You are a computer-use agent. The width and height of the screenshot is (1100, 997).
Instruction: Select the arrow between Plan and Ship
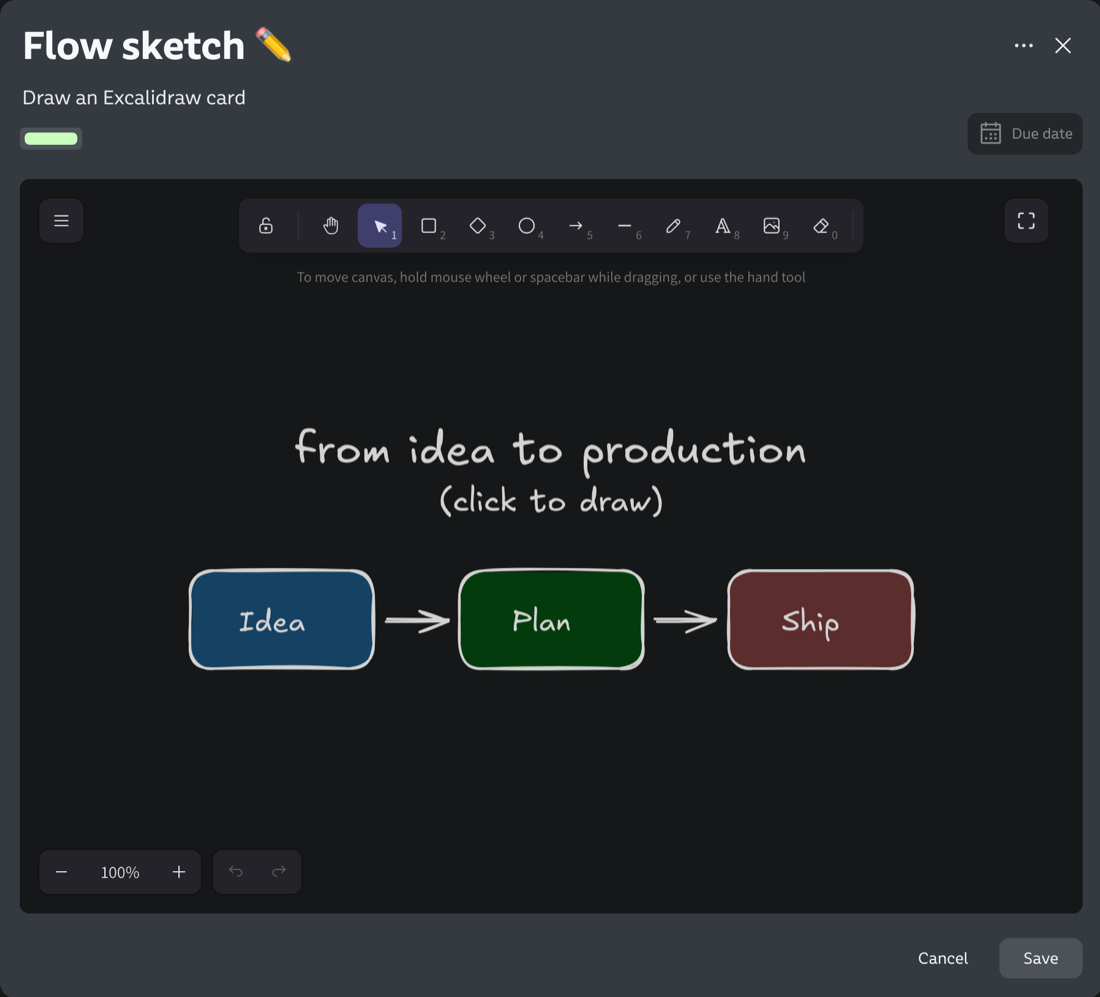(685, 620)
